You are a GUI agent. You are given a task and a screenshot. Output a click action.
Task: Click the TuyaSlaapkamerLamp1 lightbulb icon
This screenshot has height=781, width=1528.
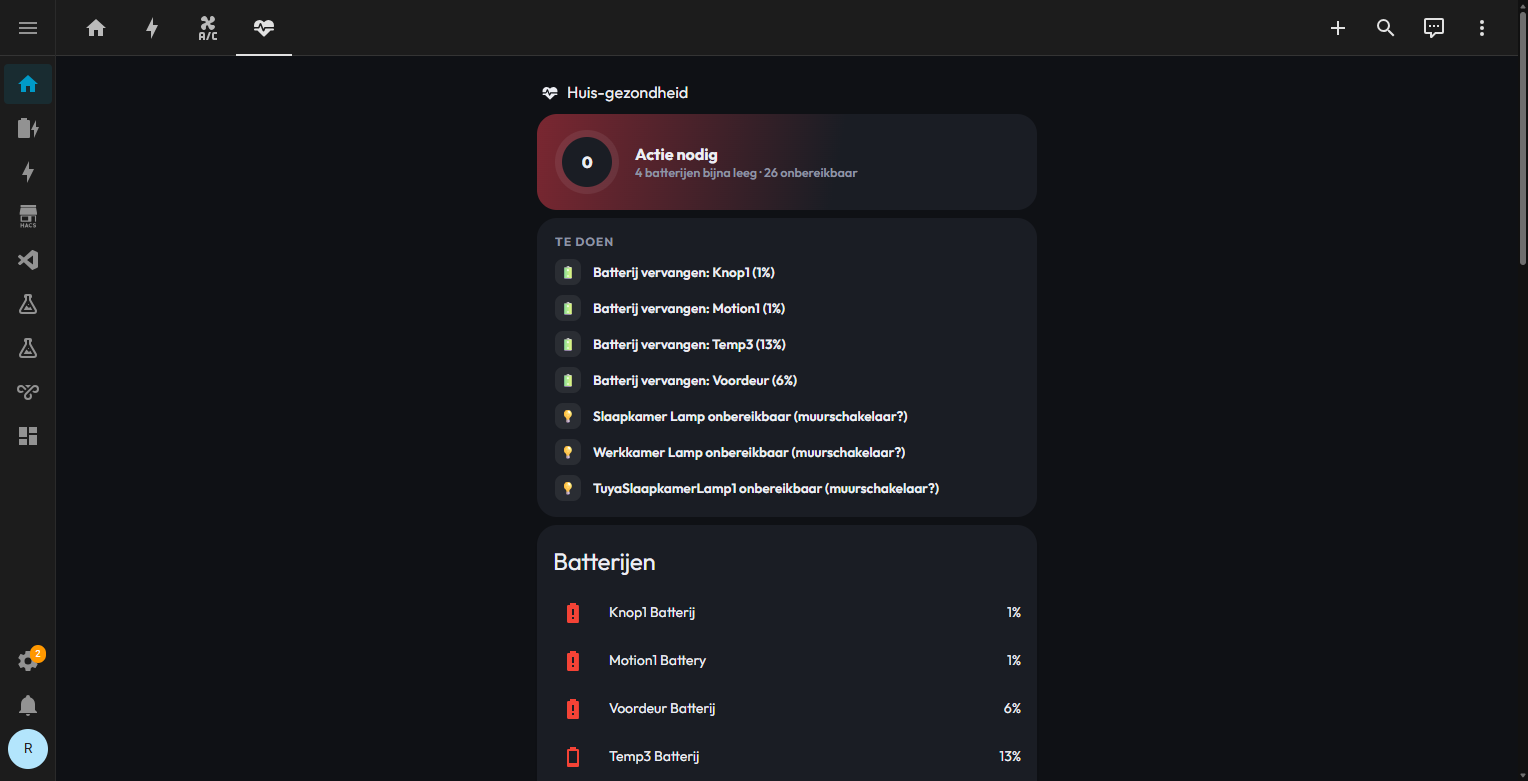[568, 488]
